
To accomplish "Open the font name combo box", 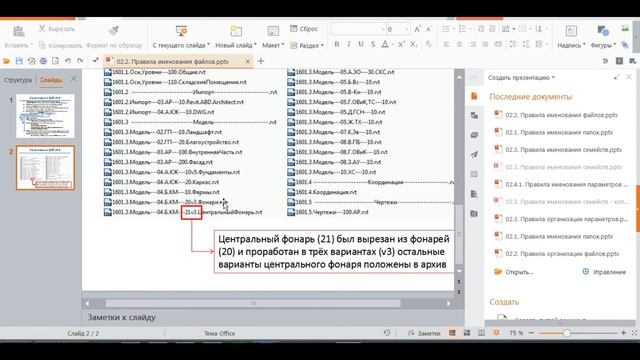I will [x=358, y=29].
